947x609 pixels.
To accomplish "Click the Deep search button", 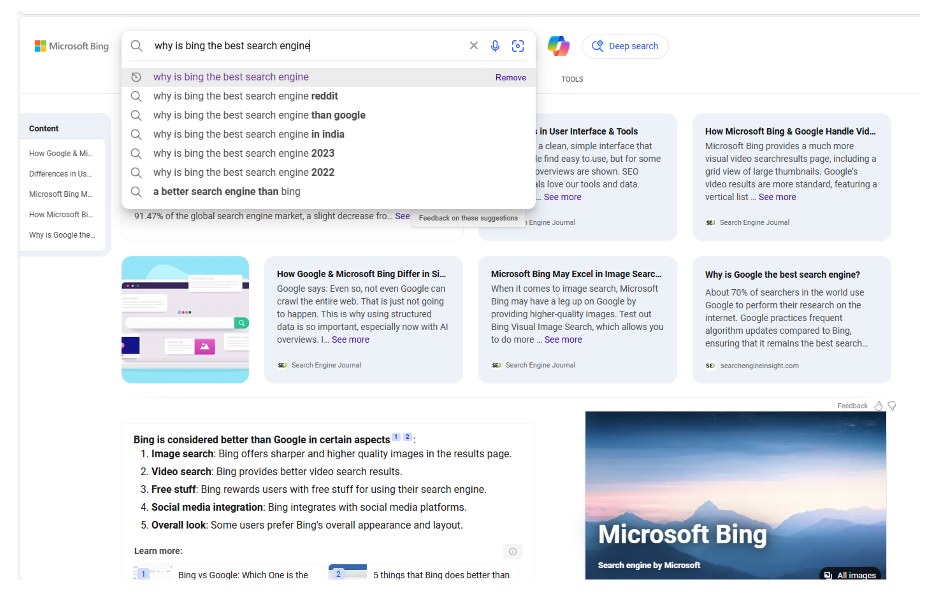I will 625,47.
